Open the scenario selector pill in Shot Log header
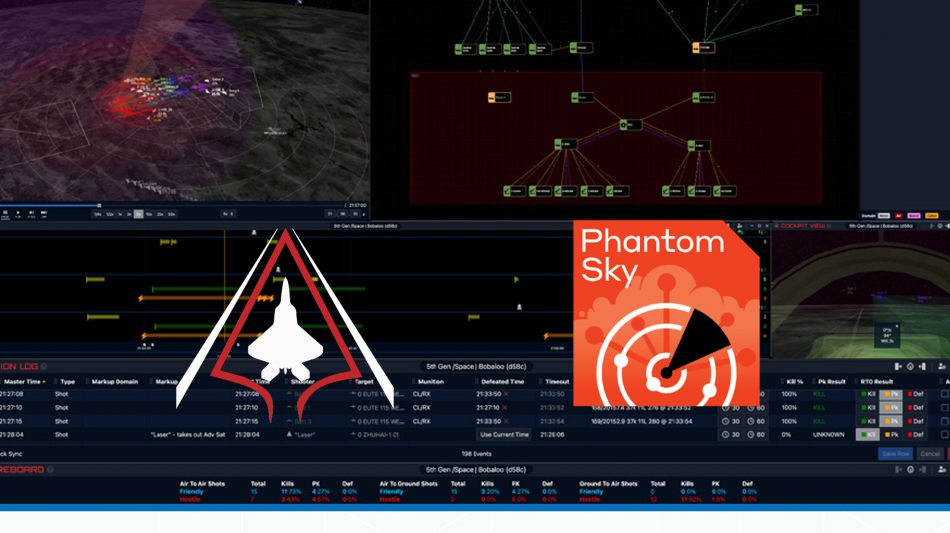Screen dimensions: 950x533 [x=476, y=366]
